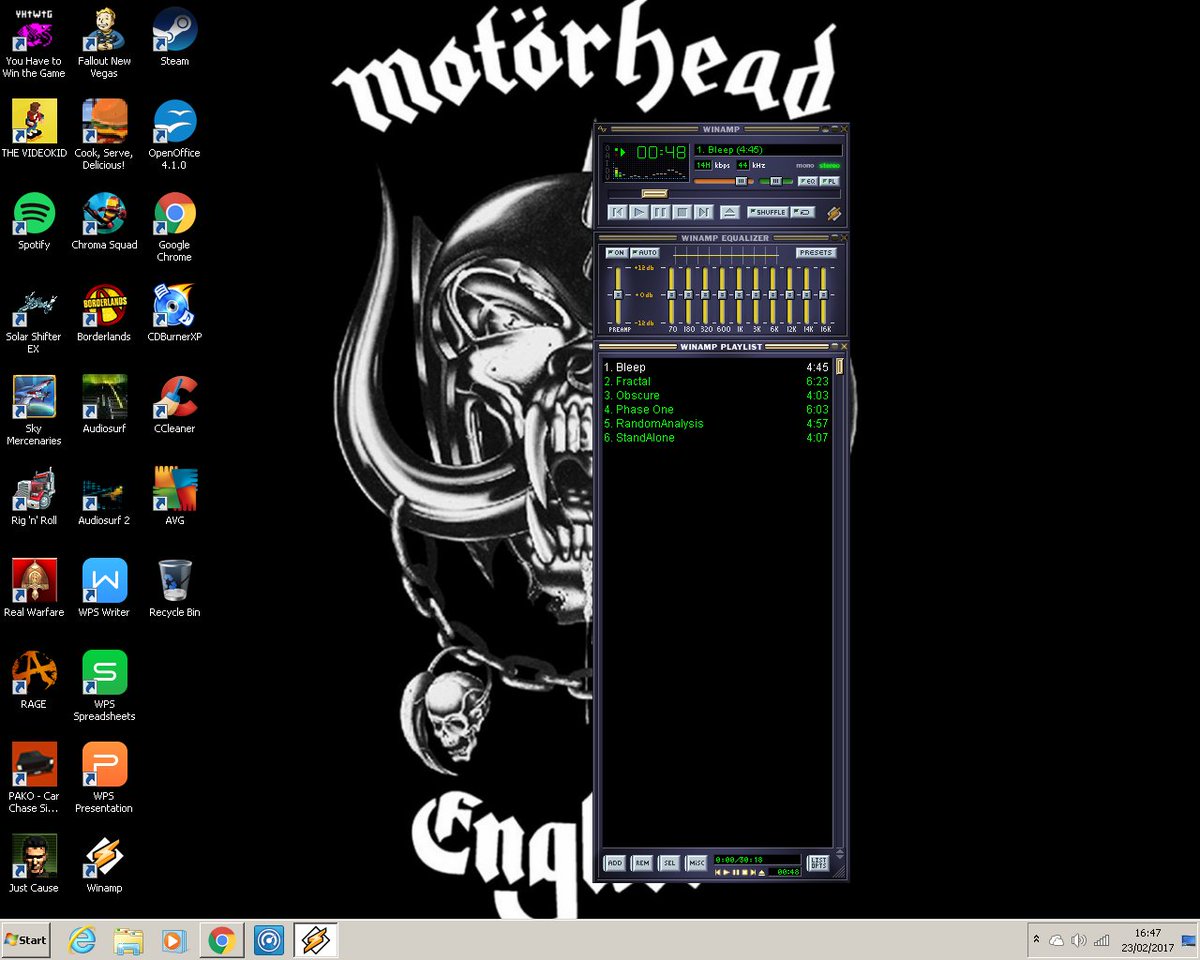The height and width of the screenshot is (960, 1200).
Task: Click the Start button
Action: (26, 940)
